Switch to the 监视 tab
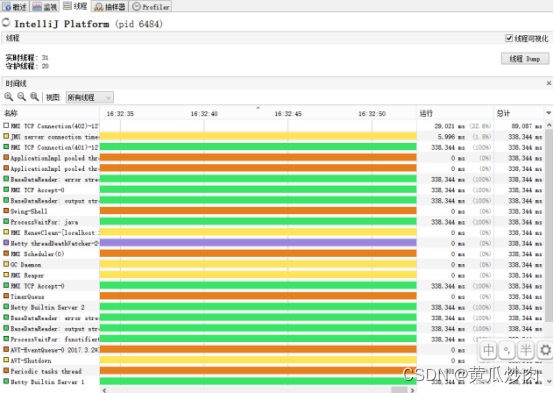The width and height of the screenshot is (554, 393). (45, 6)
